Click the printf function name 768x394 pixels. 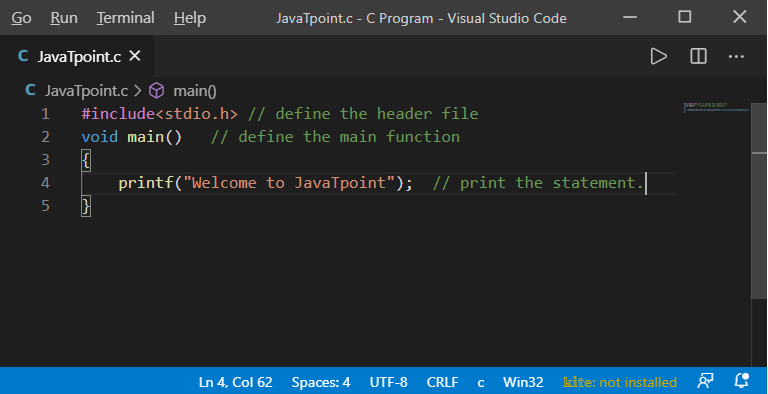[146, 183]
